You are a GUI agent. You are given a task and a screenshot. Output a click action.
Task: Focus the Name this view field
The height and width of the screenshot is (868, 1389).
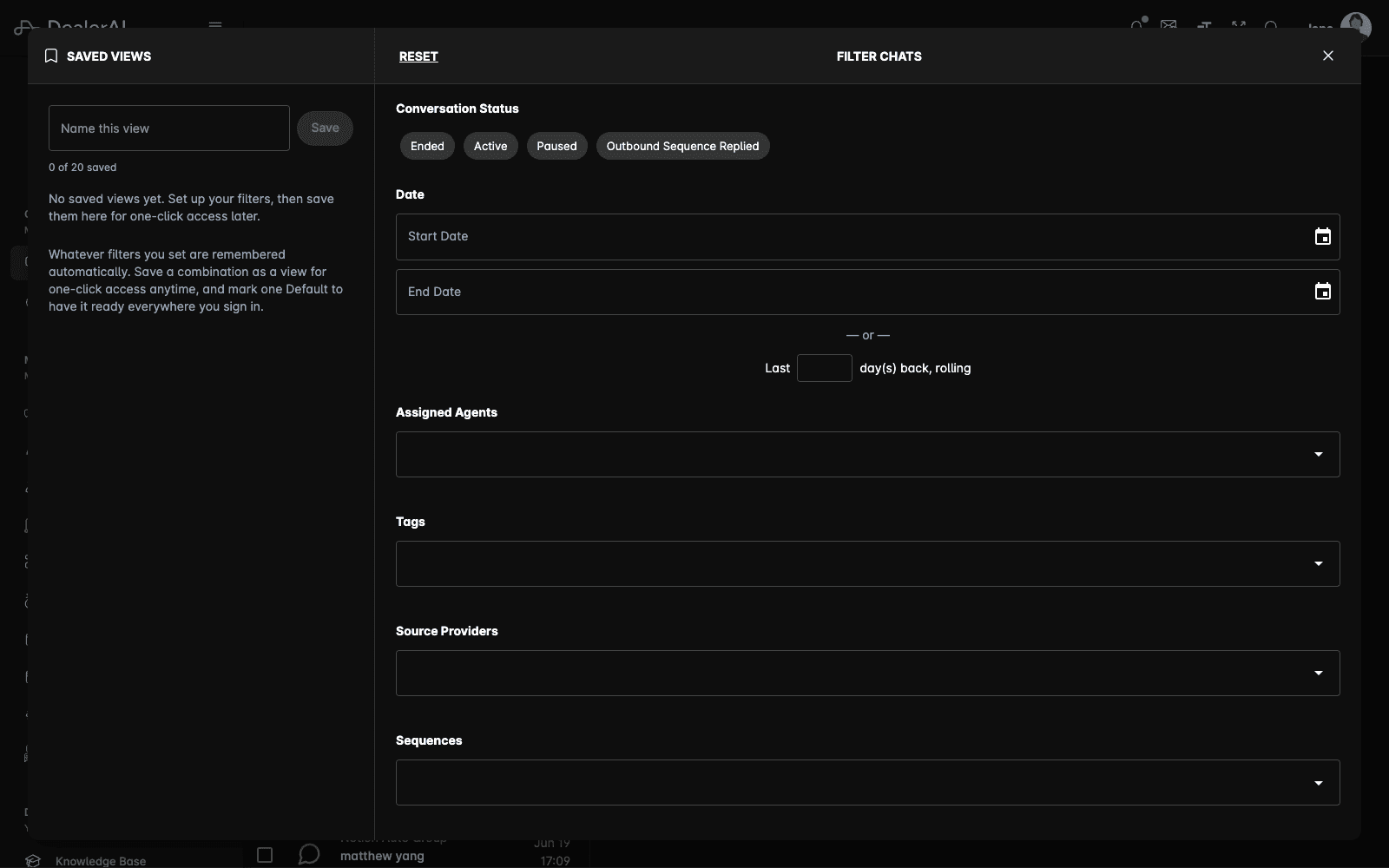point(169,128)
